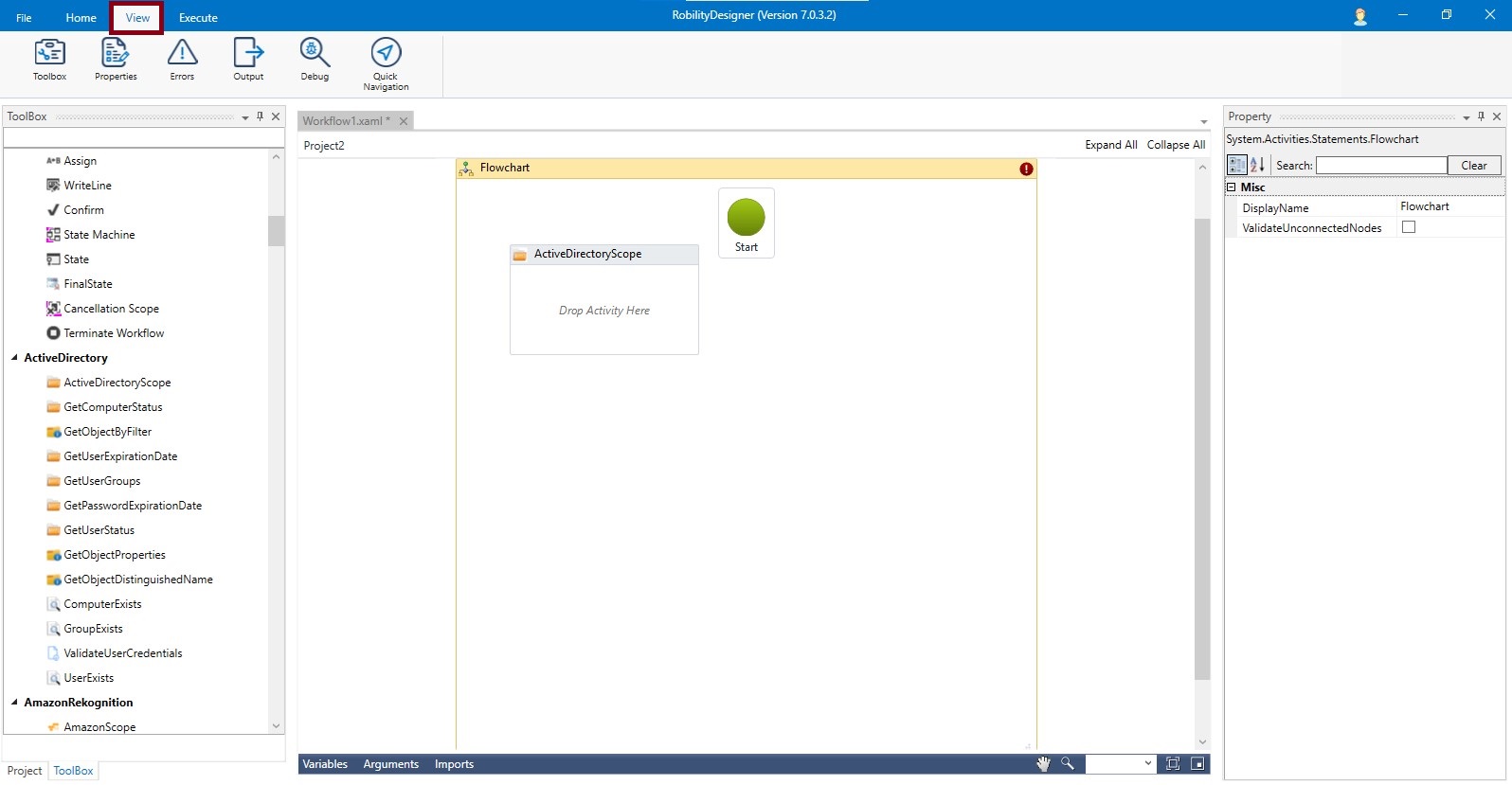Activate the pan hand tool
The image size is (1512, 785).
tap(1043, 764)
